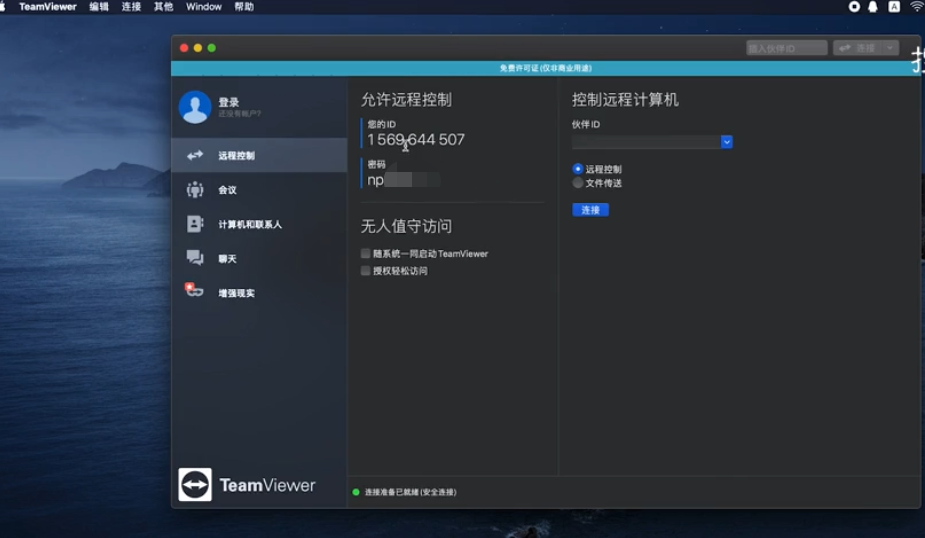The image size is (925, 538).
Task: Enable 授权轻松访问 checkbox
Action: click(x=365, y=271)
